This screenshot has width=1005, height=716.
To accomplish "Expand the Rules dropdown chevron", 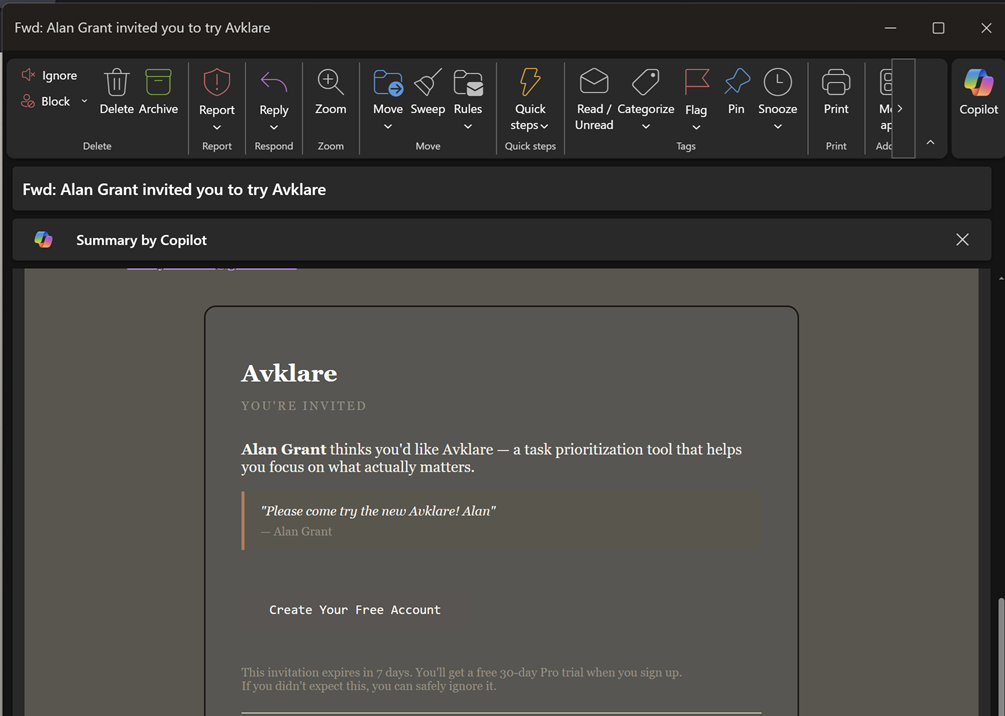I will pos(468,127).
